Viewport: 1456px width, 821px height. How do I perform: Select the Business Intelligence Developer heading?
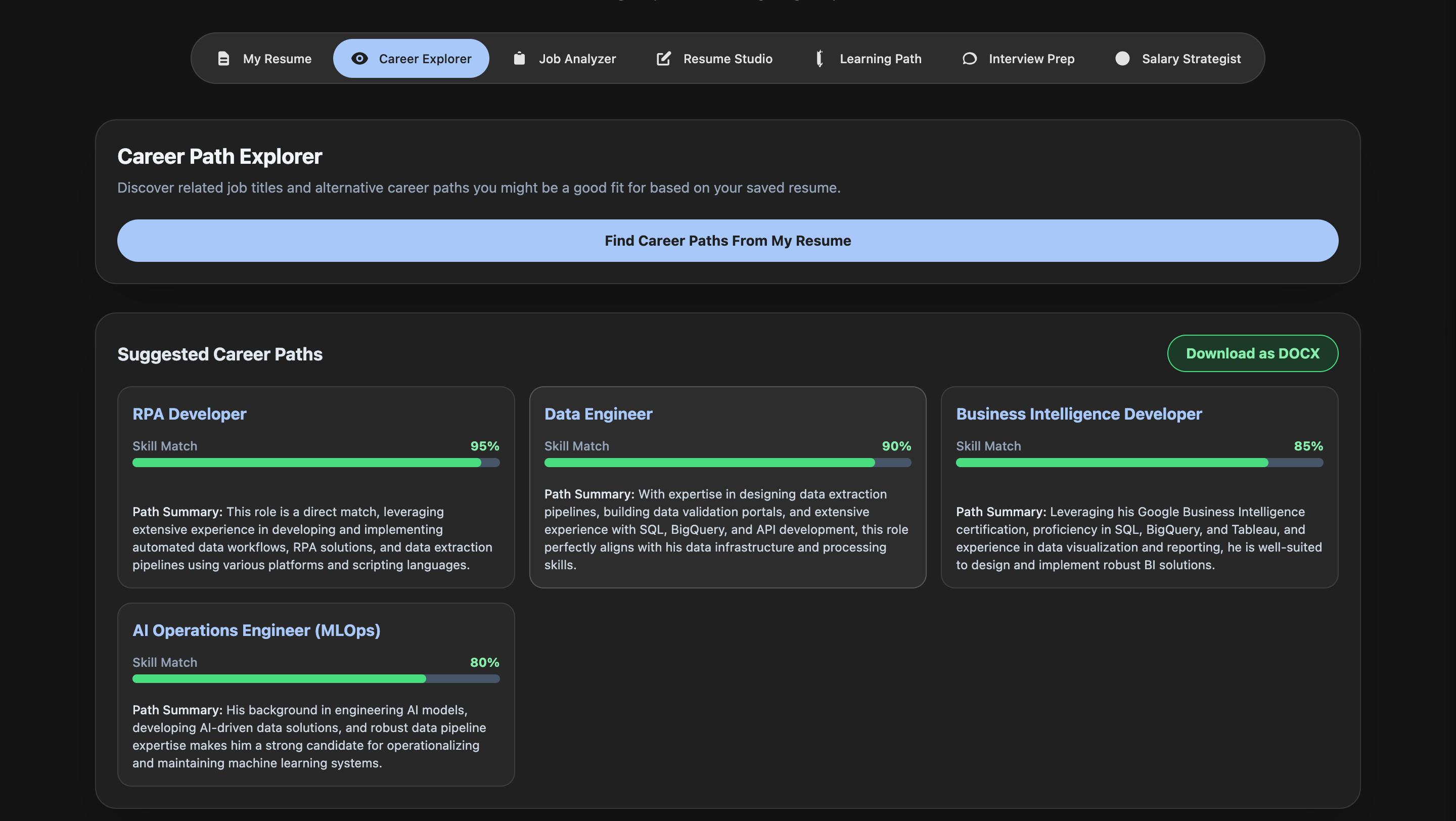pos(1078,414)
